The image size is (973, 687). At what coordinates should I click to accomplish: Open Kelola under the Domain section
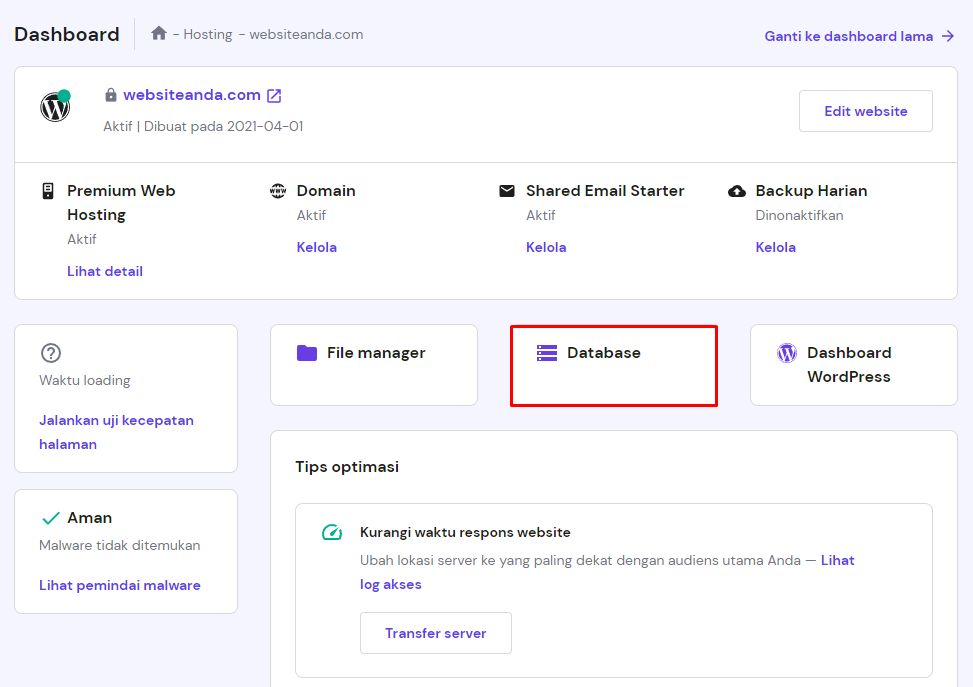pyautogui.click(x=316, y=247)
